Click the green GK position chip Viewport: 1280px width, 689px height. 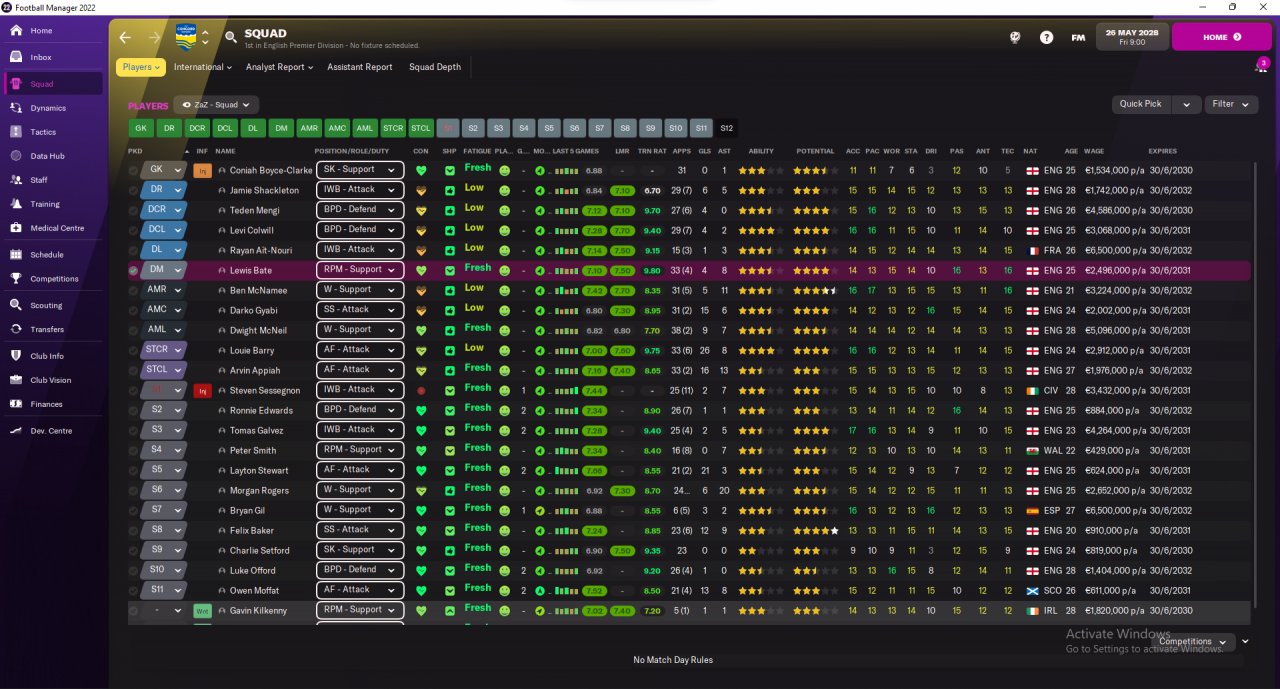(x=140, y=128)
